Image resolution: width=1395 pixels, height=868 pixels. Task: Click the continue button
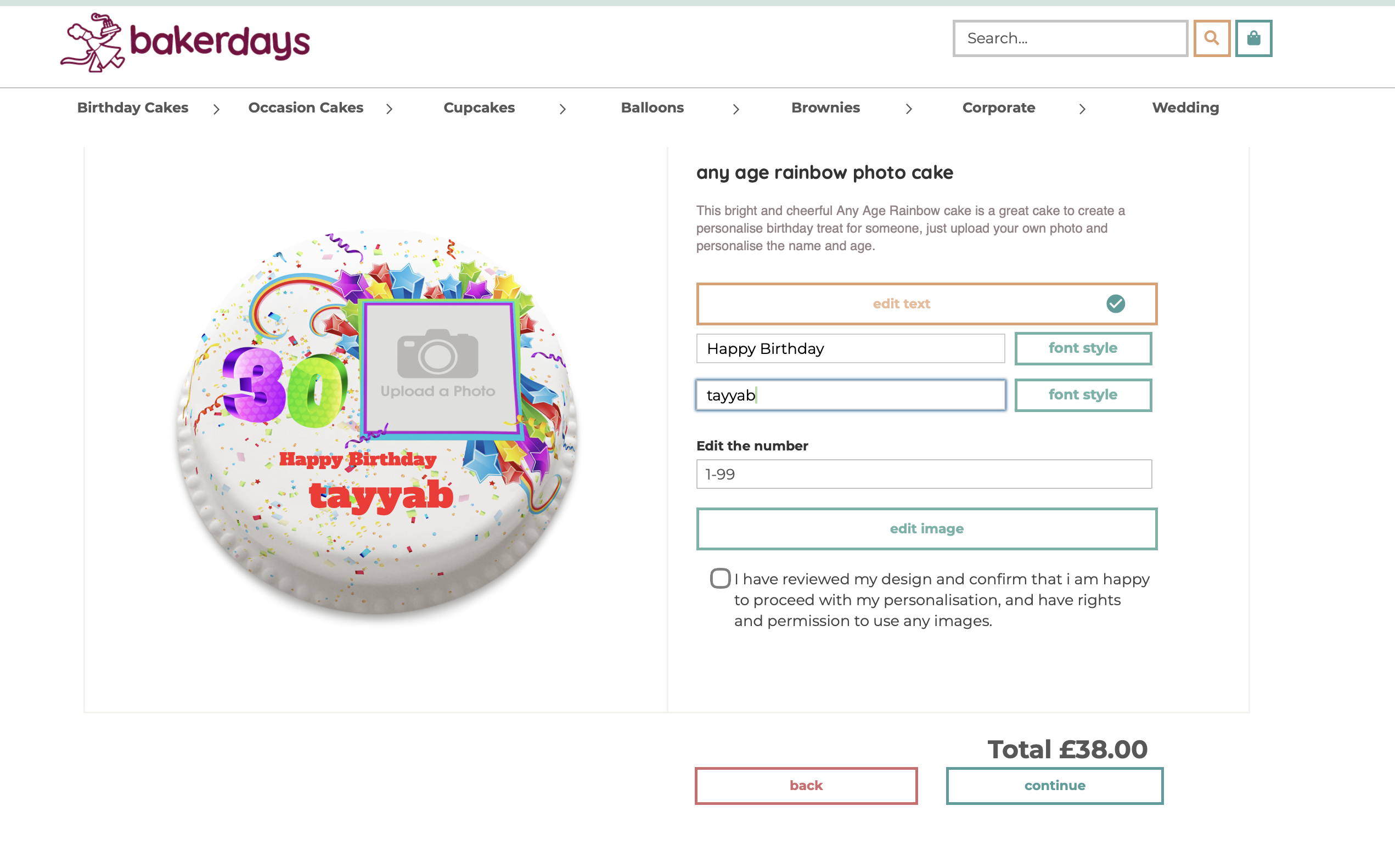pyautogui.click(x=1054, y=785)
